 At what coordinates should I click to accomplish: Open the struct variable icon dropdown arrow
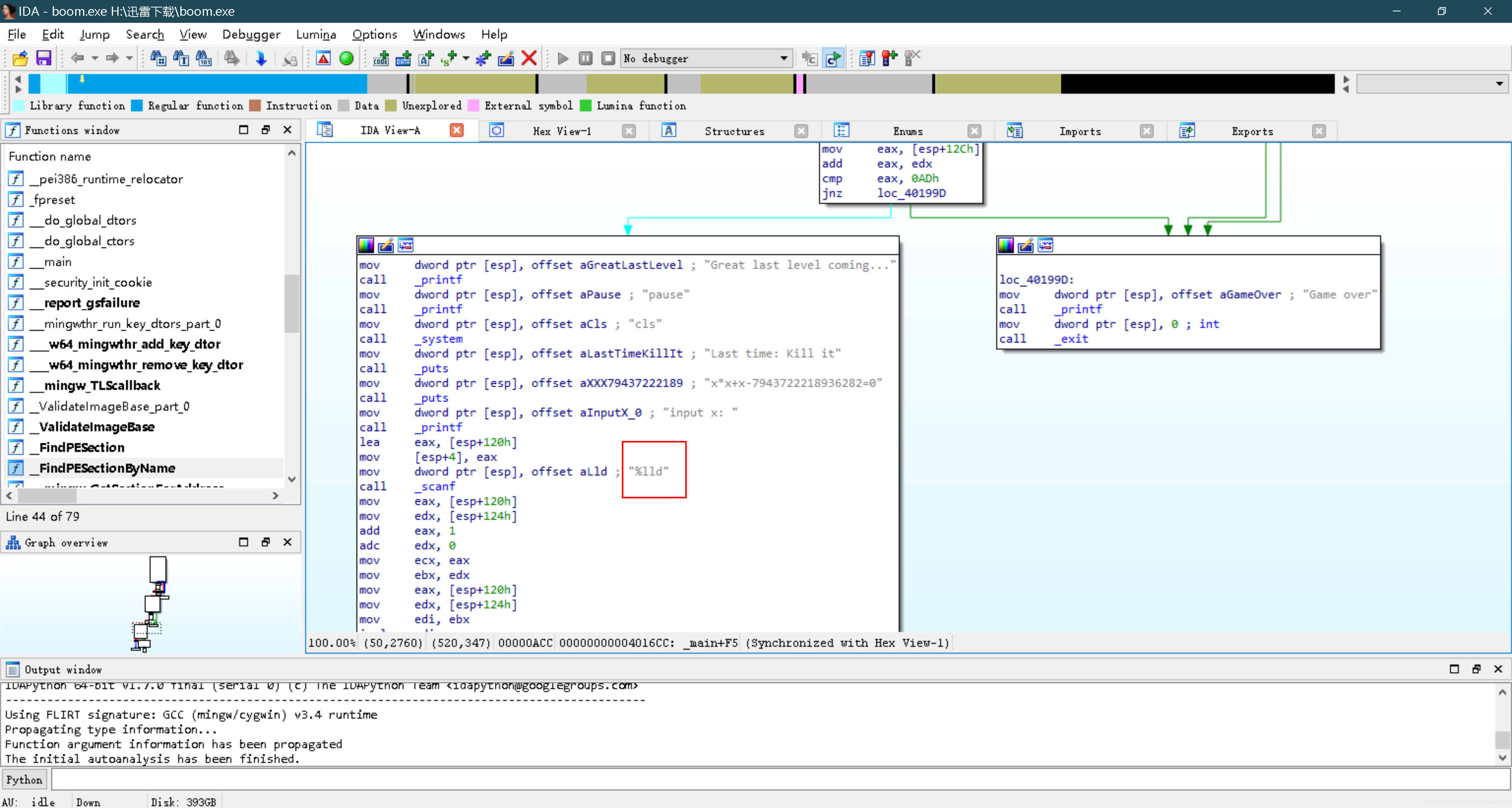(466, 58)
